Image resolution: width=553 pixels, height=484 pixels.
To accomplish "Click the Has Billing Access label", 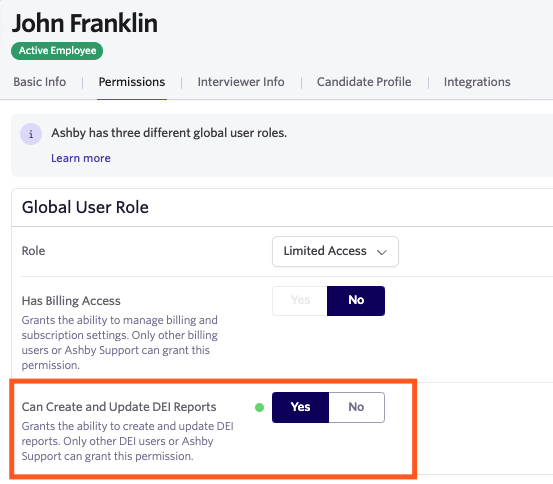I will pyautogui.click(x=71, y=301).
